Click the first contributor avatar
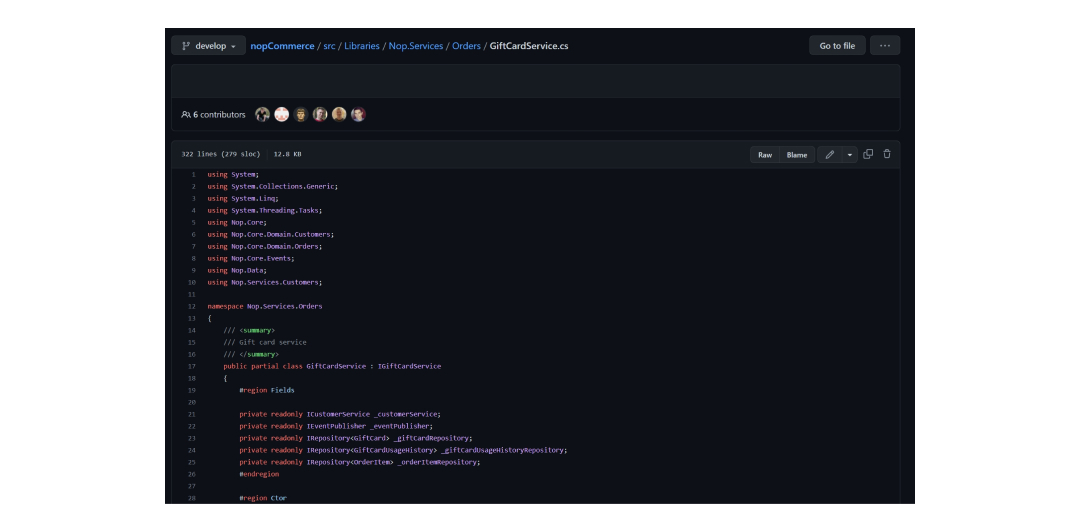1080x532 pixels. click(x=262, y=114)
